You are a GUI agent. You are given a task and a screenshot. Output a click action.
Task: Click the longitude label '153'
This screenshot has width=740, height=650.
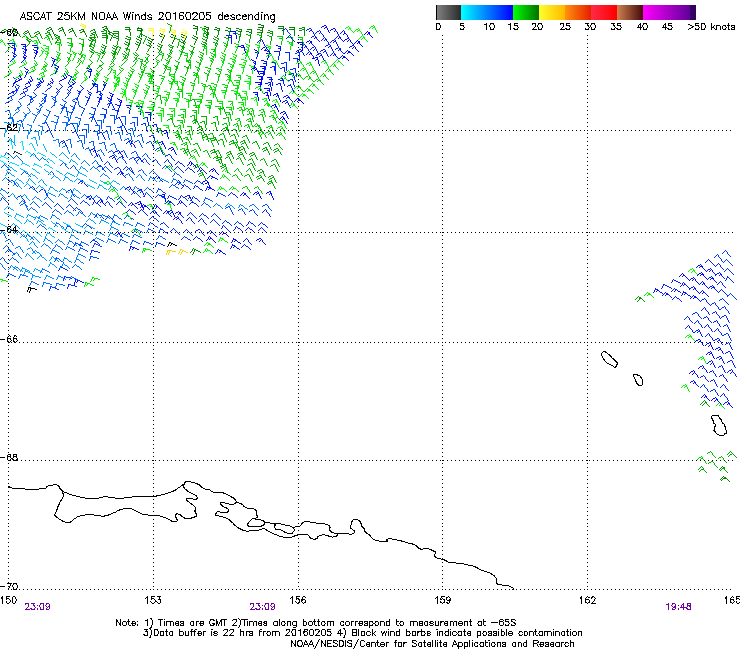pos(153,599)
